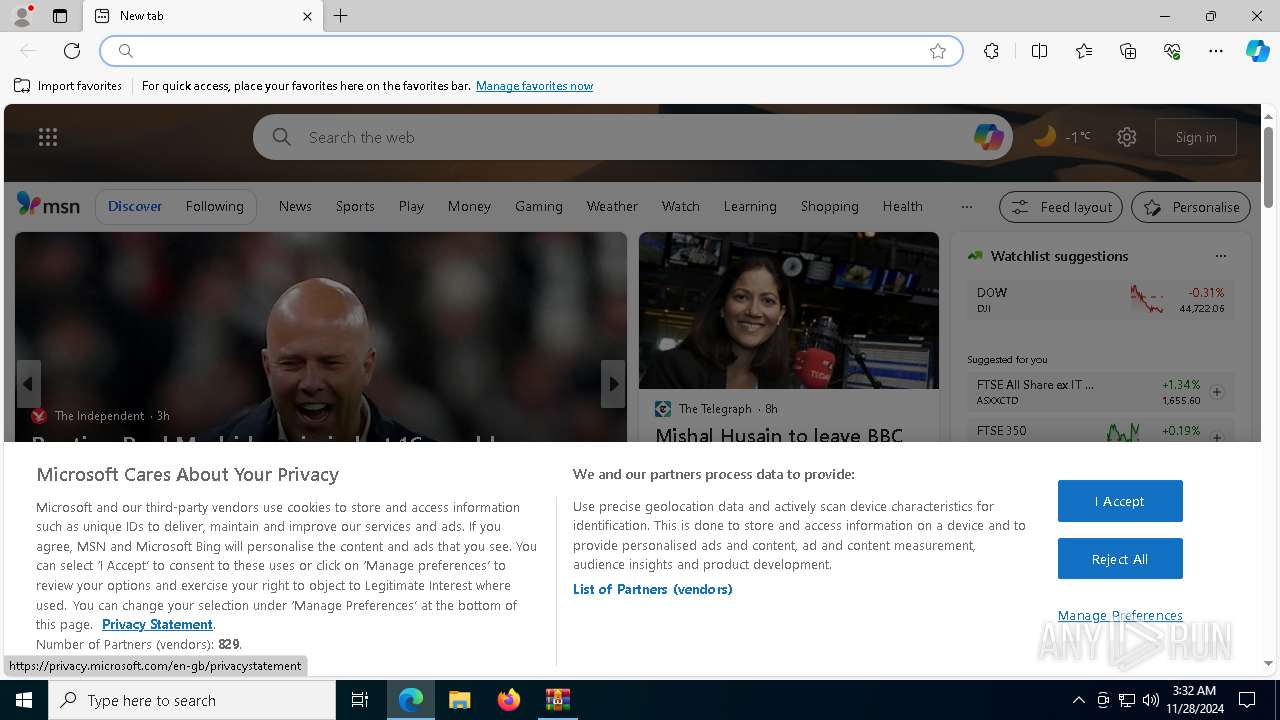1280x720 pixels.
Task: Show hidden system tray icons
Action: [1078, 700]
